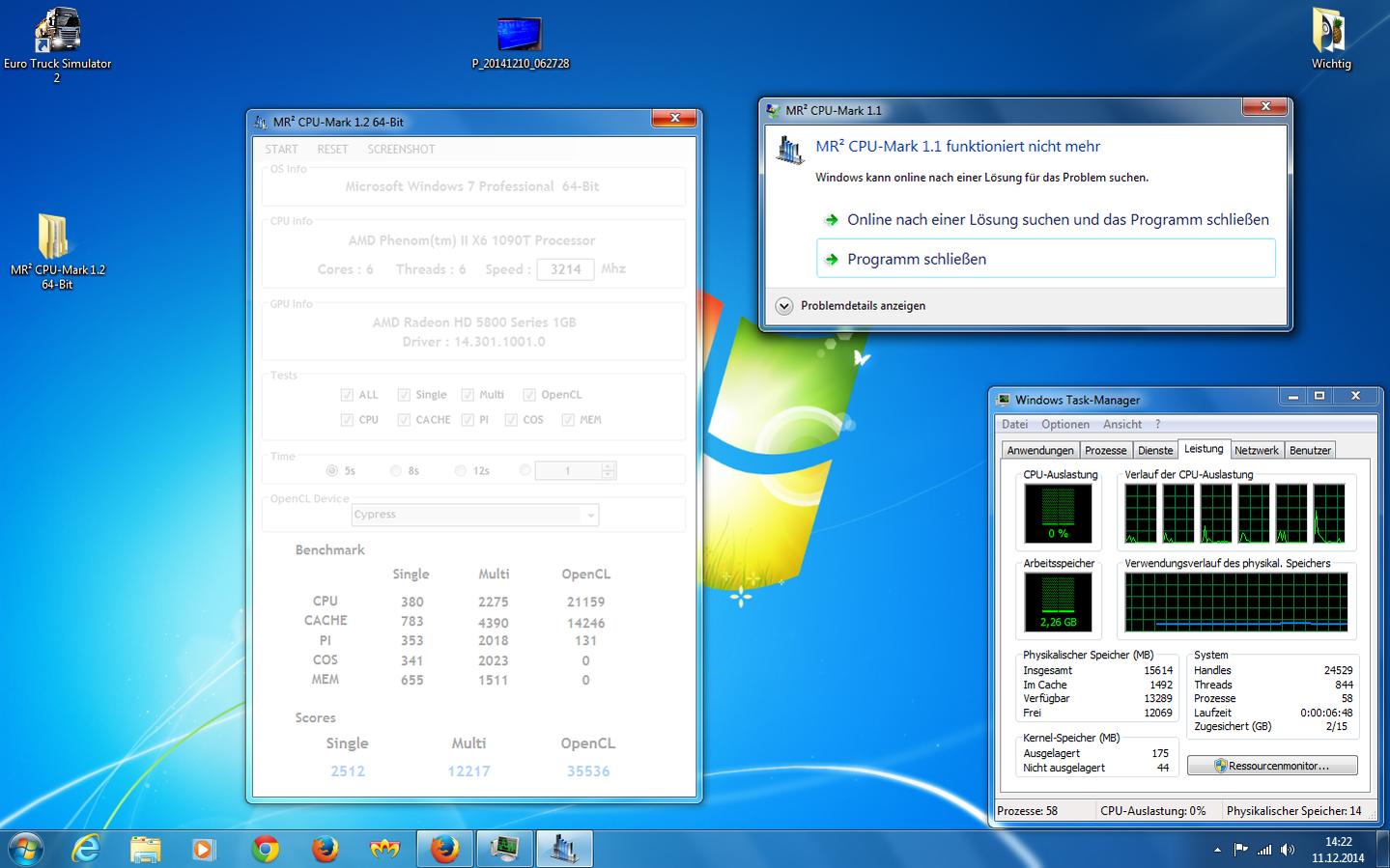Image resolution: width=1390 pixels, height=868 pixels.
Task: Select the P_20141210_062728 desktop image
Action: tap(520, 43)
